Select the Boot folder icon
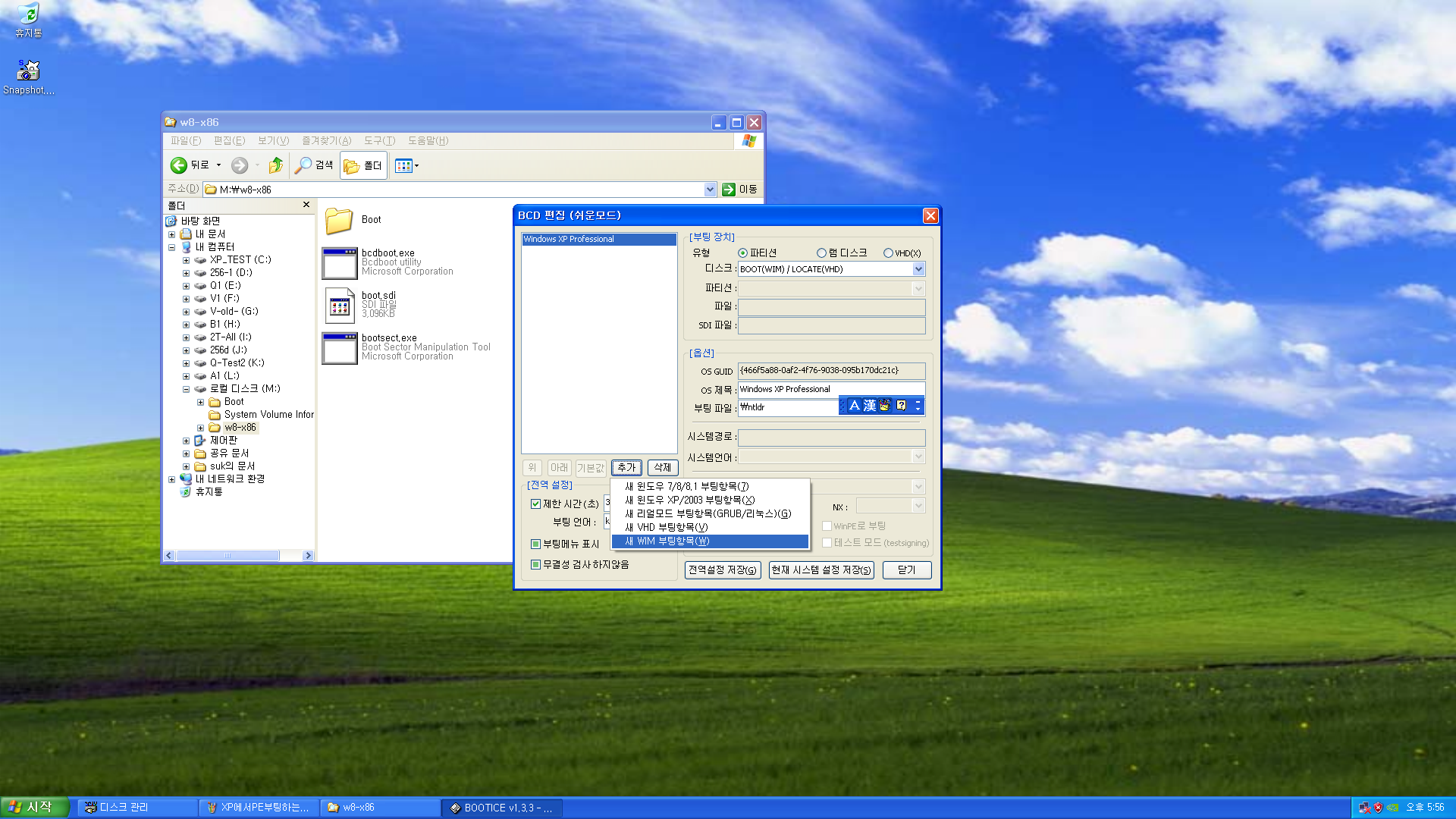 click(x=339, y=221)
